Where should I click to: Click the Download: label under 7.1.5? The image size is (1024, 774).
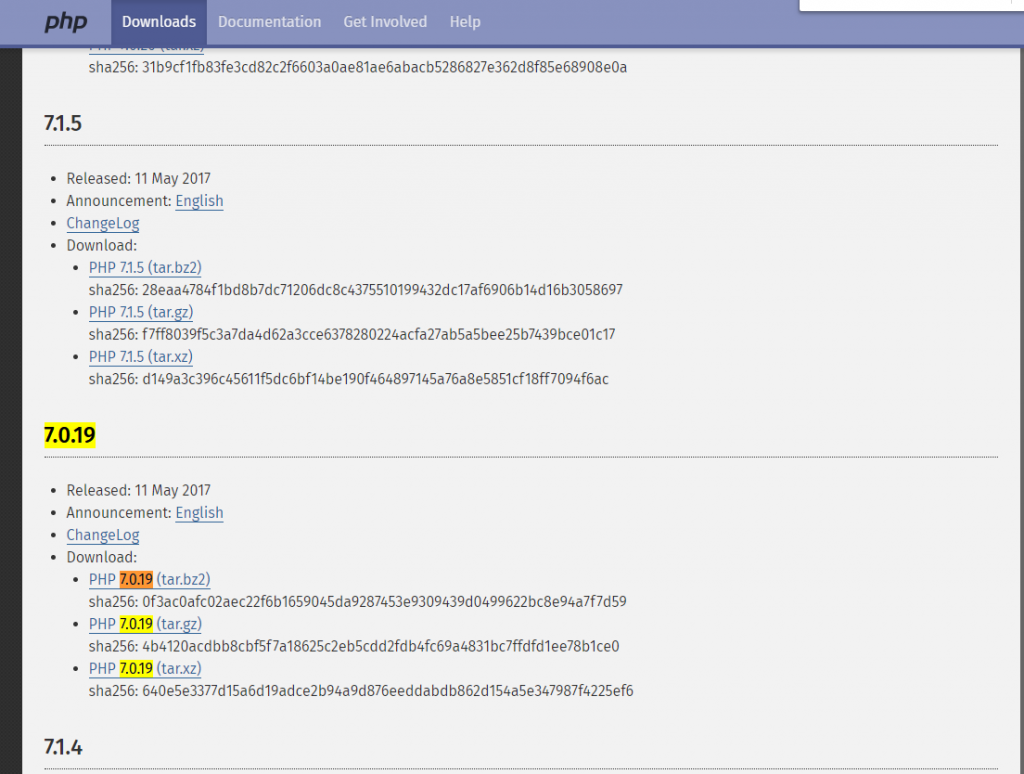pyautogui.click(x=102, y=246)
